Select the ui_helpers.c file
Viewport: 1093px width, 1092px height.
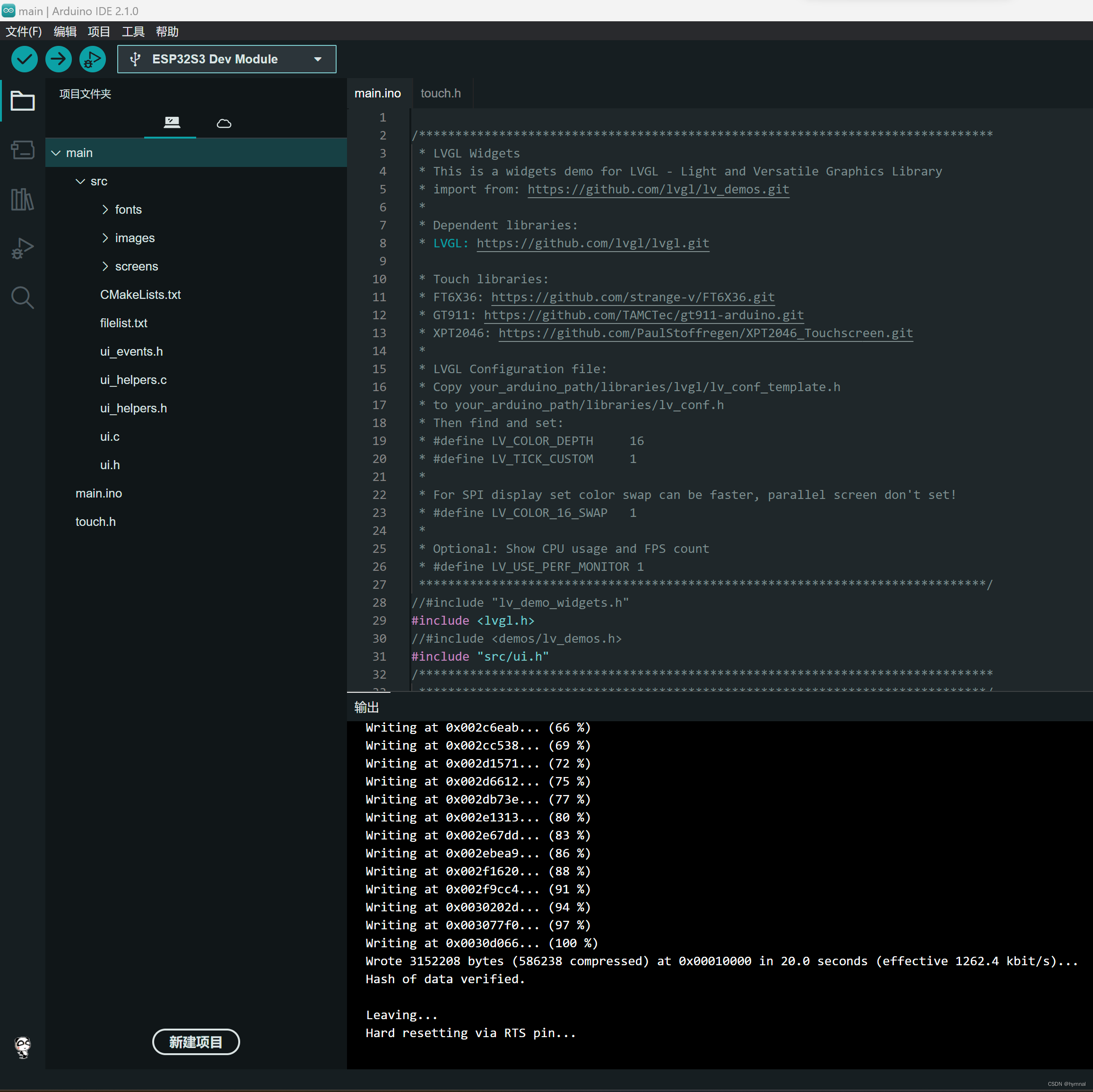(x=133, y=380)
